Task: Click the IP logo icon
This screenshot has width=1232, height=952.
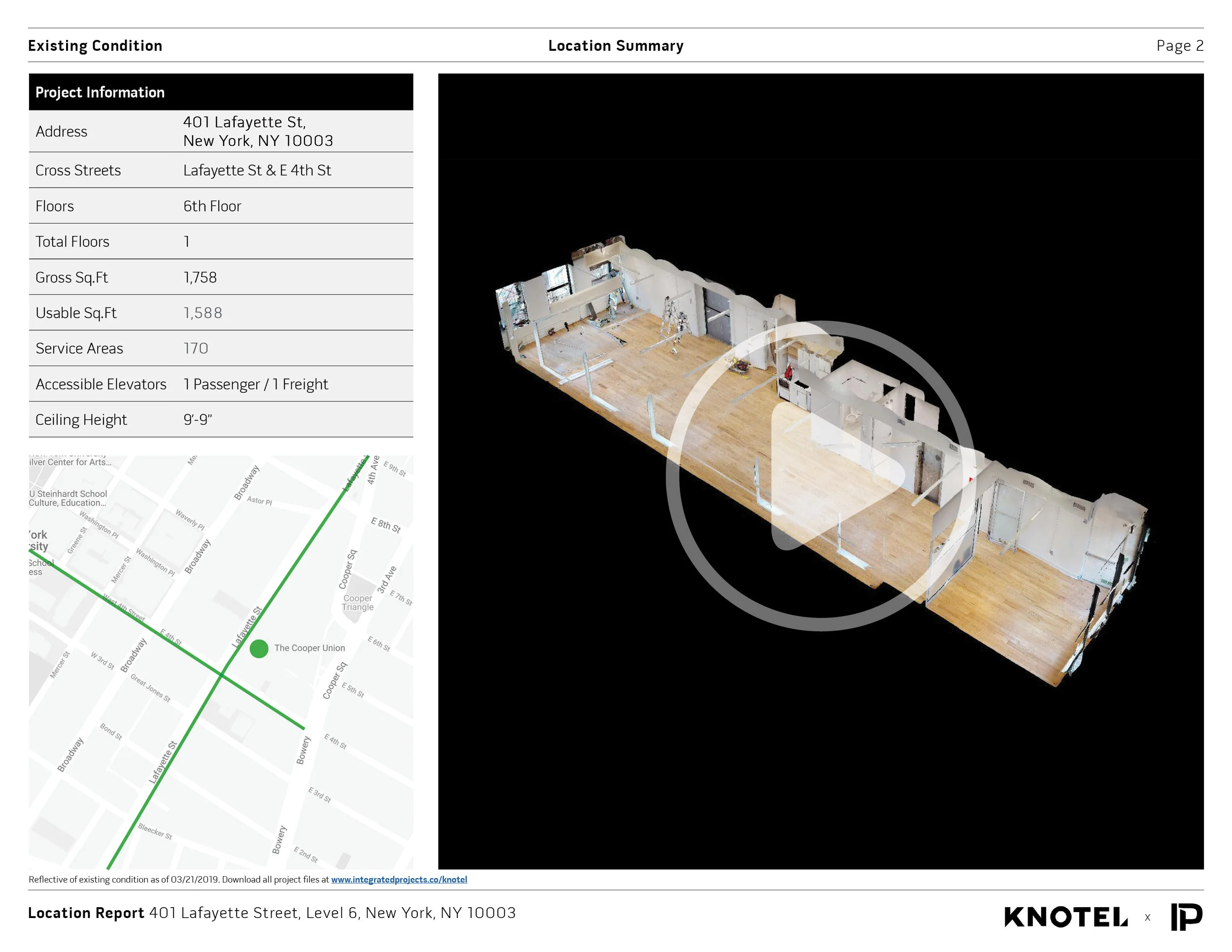Action: (1186, 917)
